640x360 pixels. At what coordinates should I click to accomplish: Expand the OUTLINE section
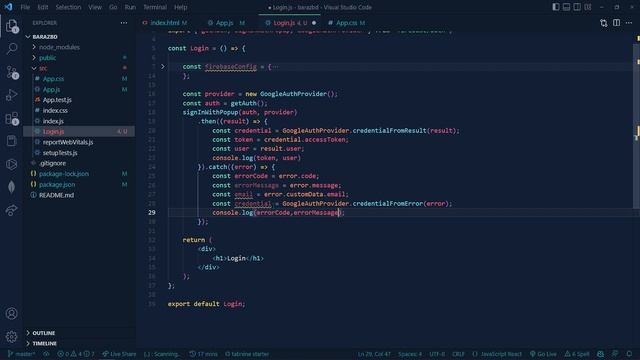[x=43, y=333]
